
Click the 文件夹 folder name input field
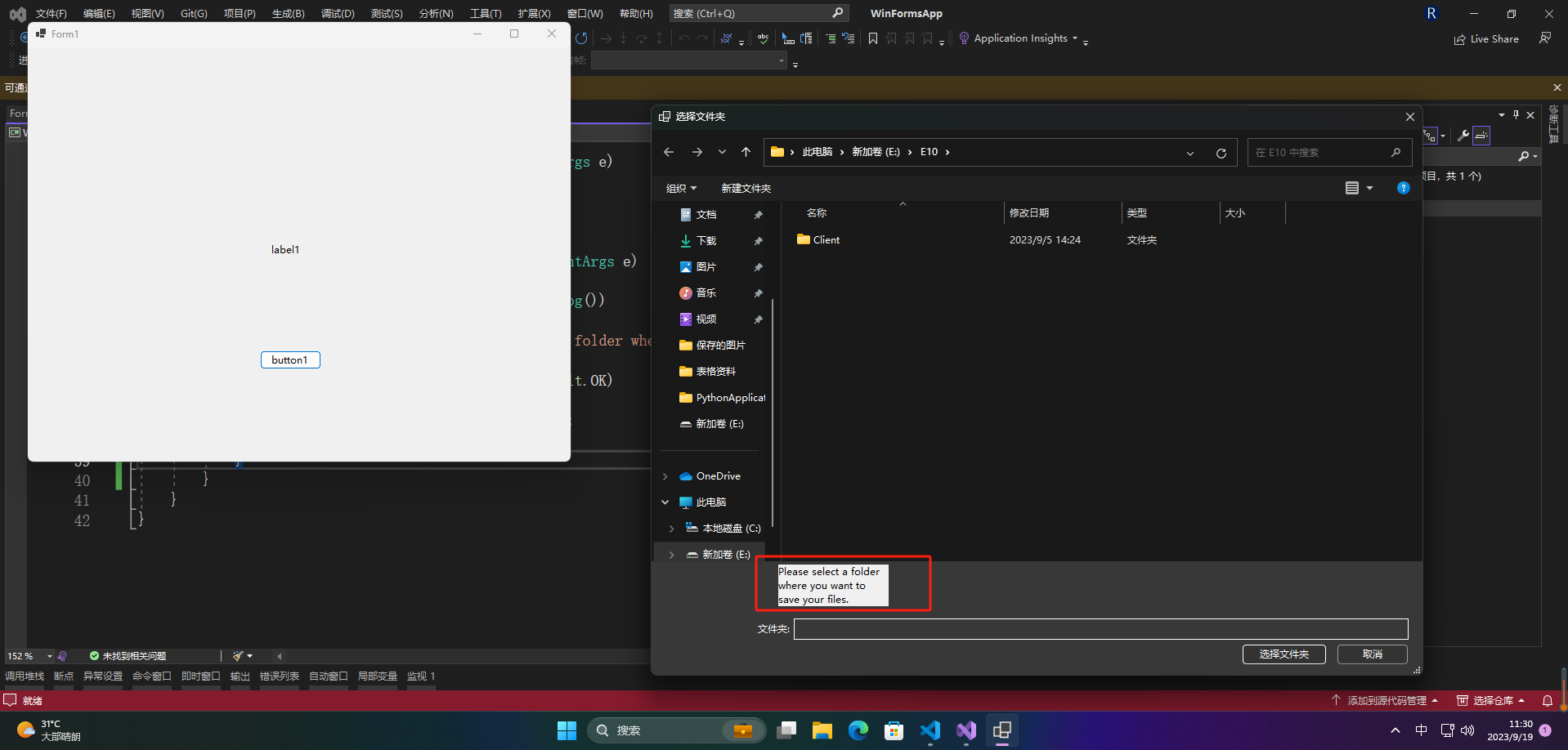point(1100,629)
